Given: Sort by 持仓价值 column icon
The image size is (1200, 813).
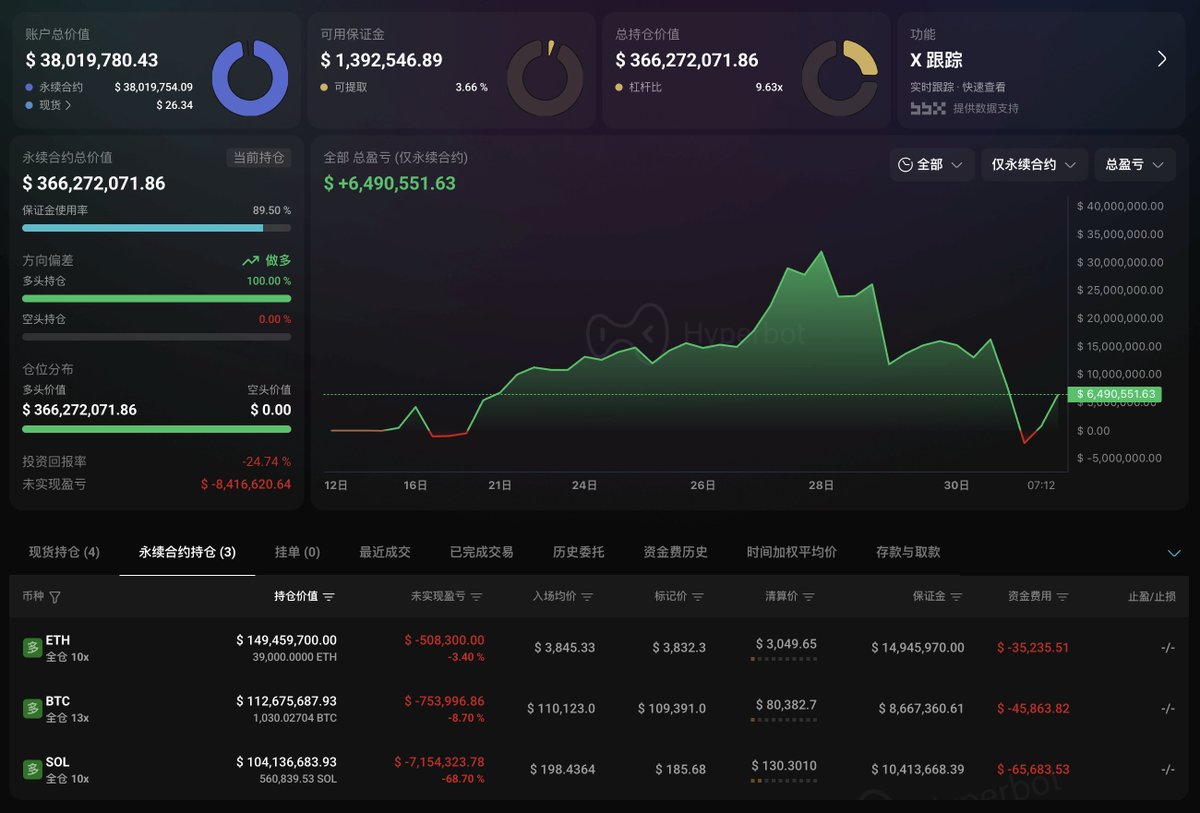Looking at the screenshot, I should pyautogui.click(x=329, y=597).
